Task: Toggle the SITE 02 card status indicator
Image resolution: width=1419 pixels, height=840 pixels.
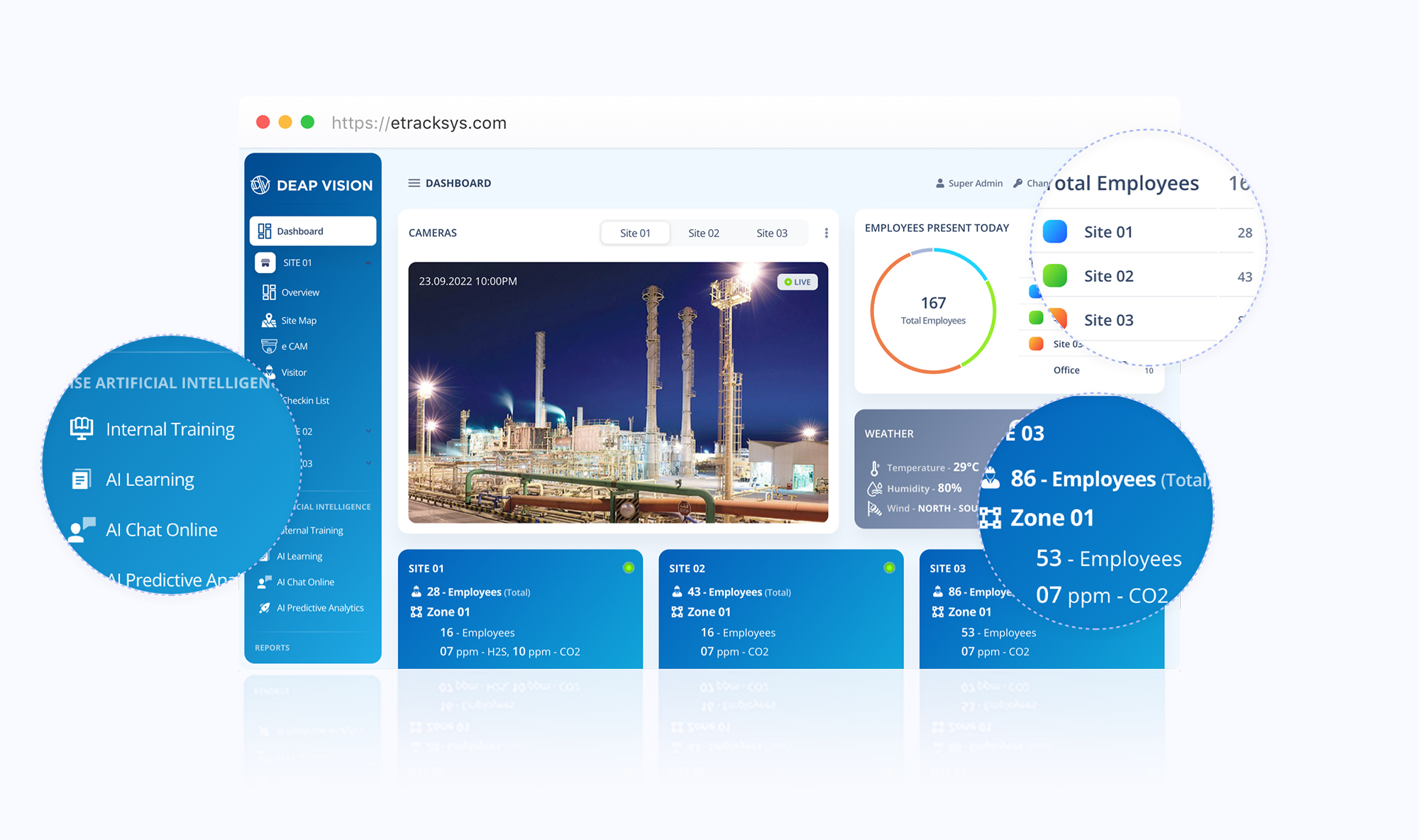Action: pyautogui.click(x=889, y=568)
